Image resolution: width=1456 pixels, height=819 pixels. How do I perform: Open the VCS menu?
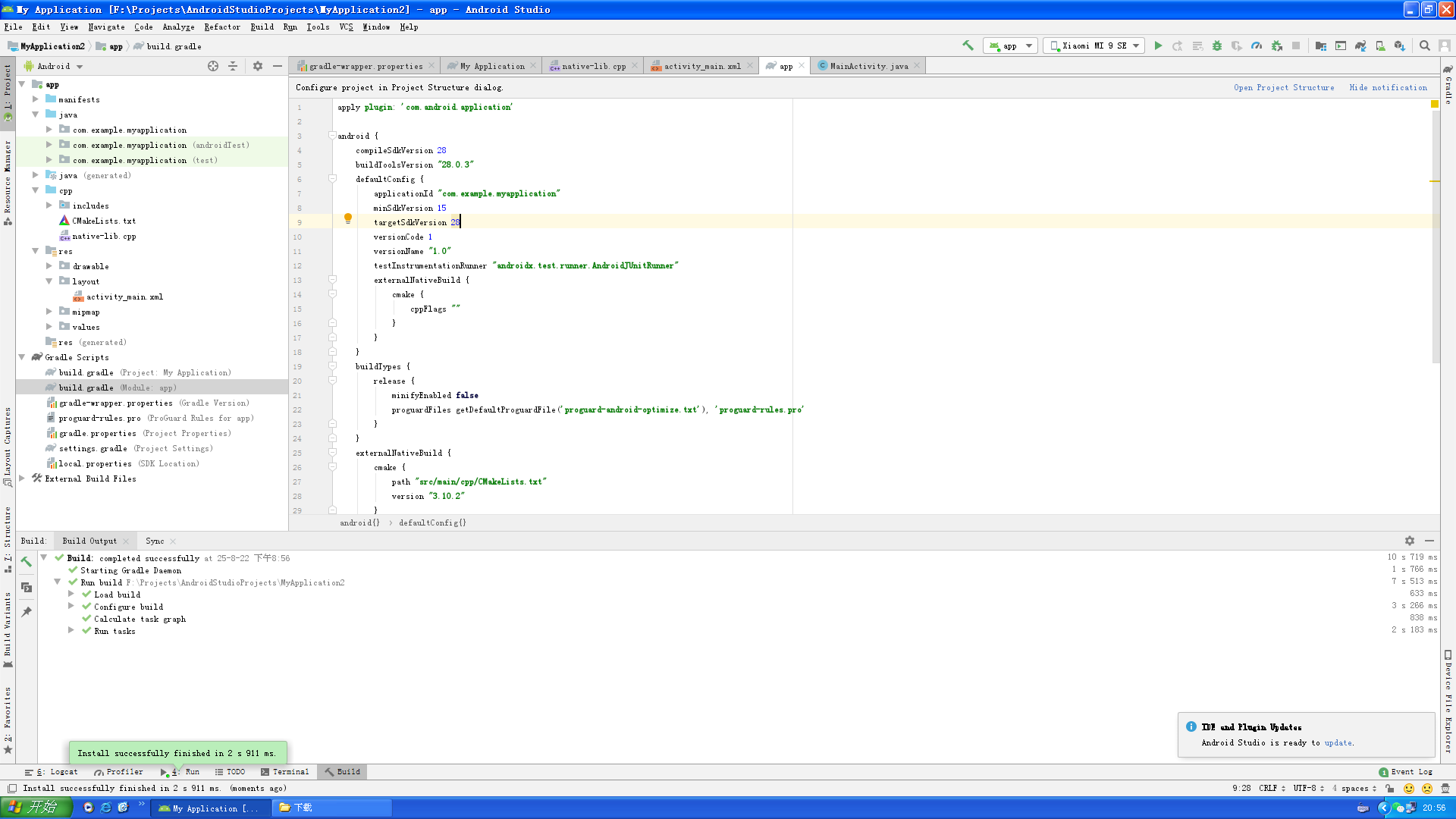point(346,27)
